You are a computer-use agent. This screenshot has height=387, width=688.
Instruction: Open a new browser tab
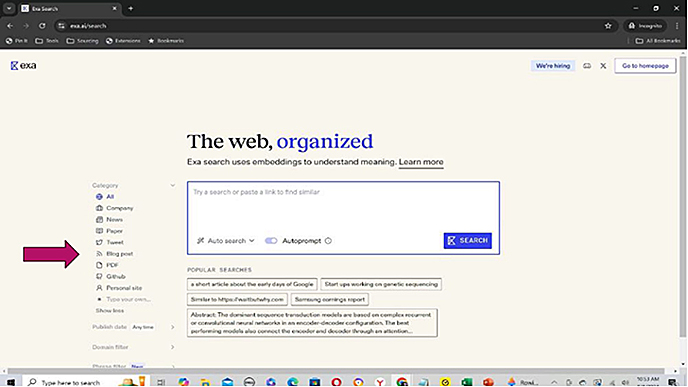click(x=131, y=8)
